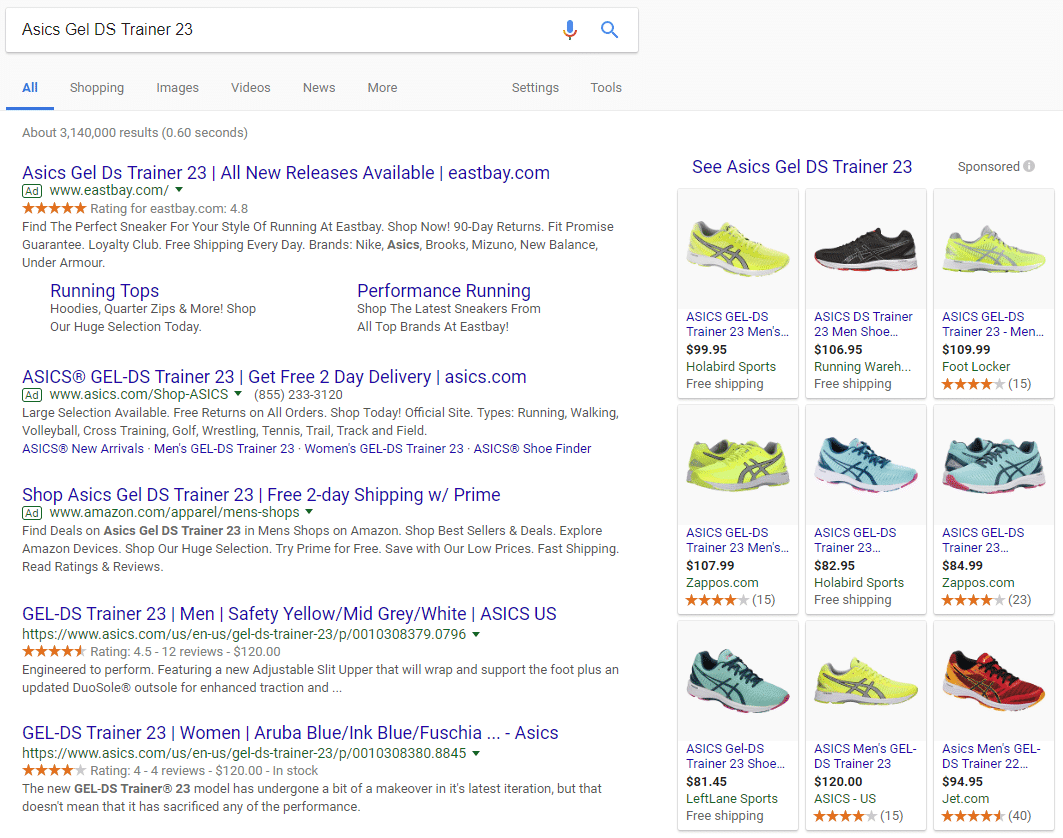Viewport: 1063px width, 838px height.
Task: Select the News tab
Action: coord(318,88)
